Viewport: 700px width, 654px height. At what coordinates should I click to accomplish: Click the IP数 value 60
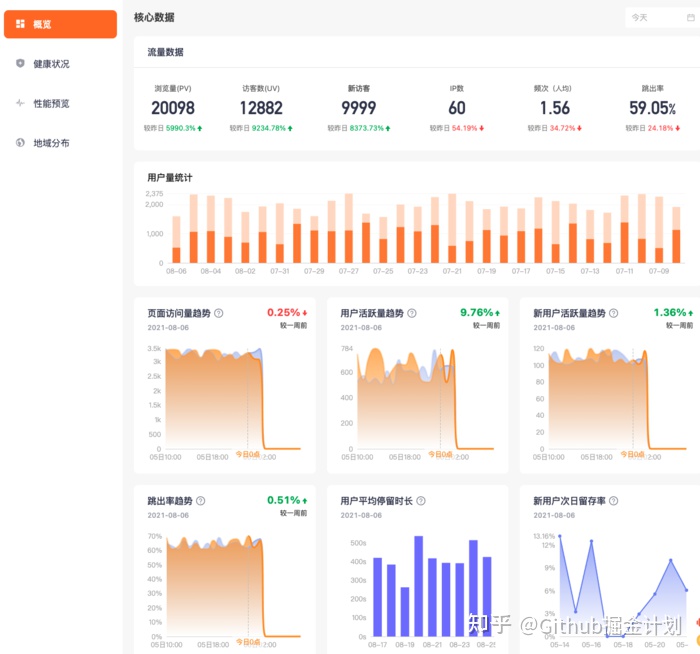457,108
